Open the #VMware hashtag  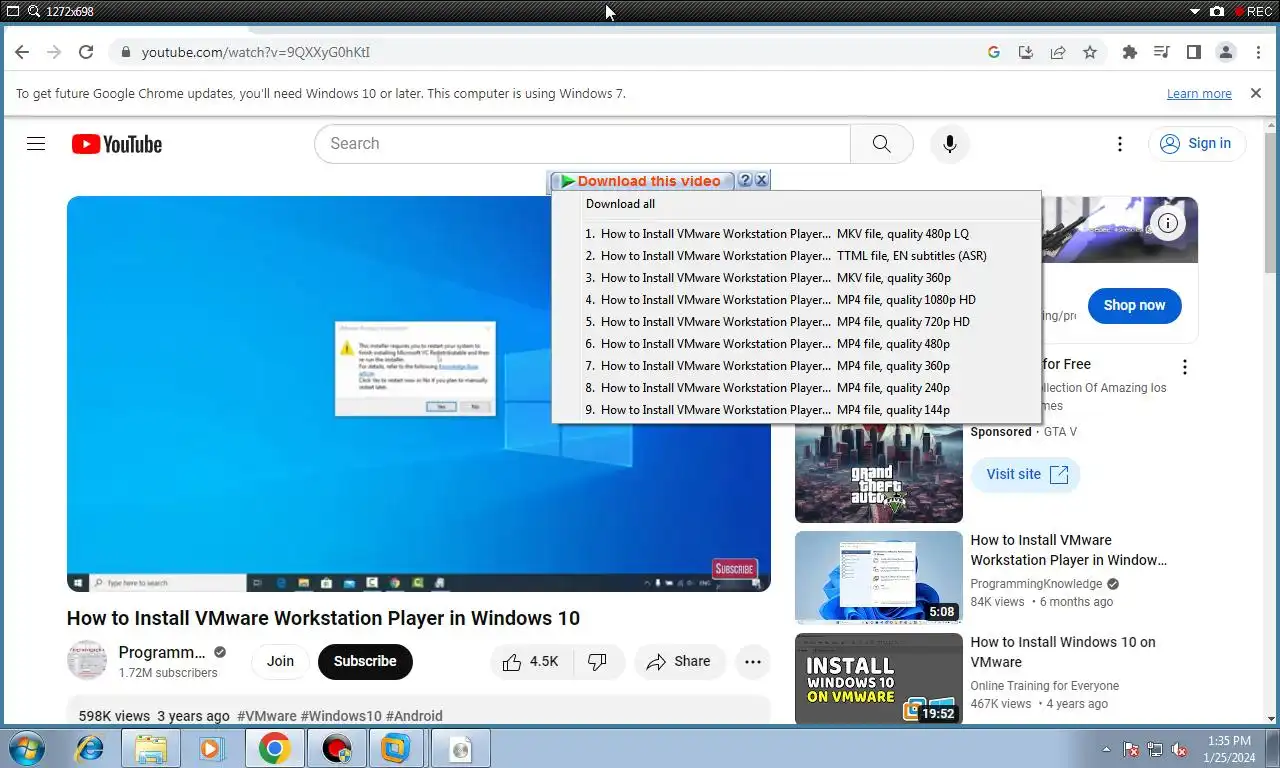pyautogui.click(x=267, y=716)
